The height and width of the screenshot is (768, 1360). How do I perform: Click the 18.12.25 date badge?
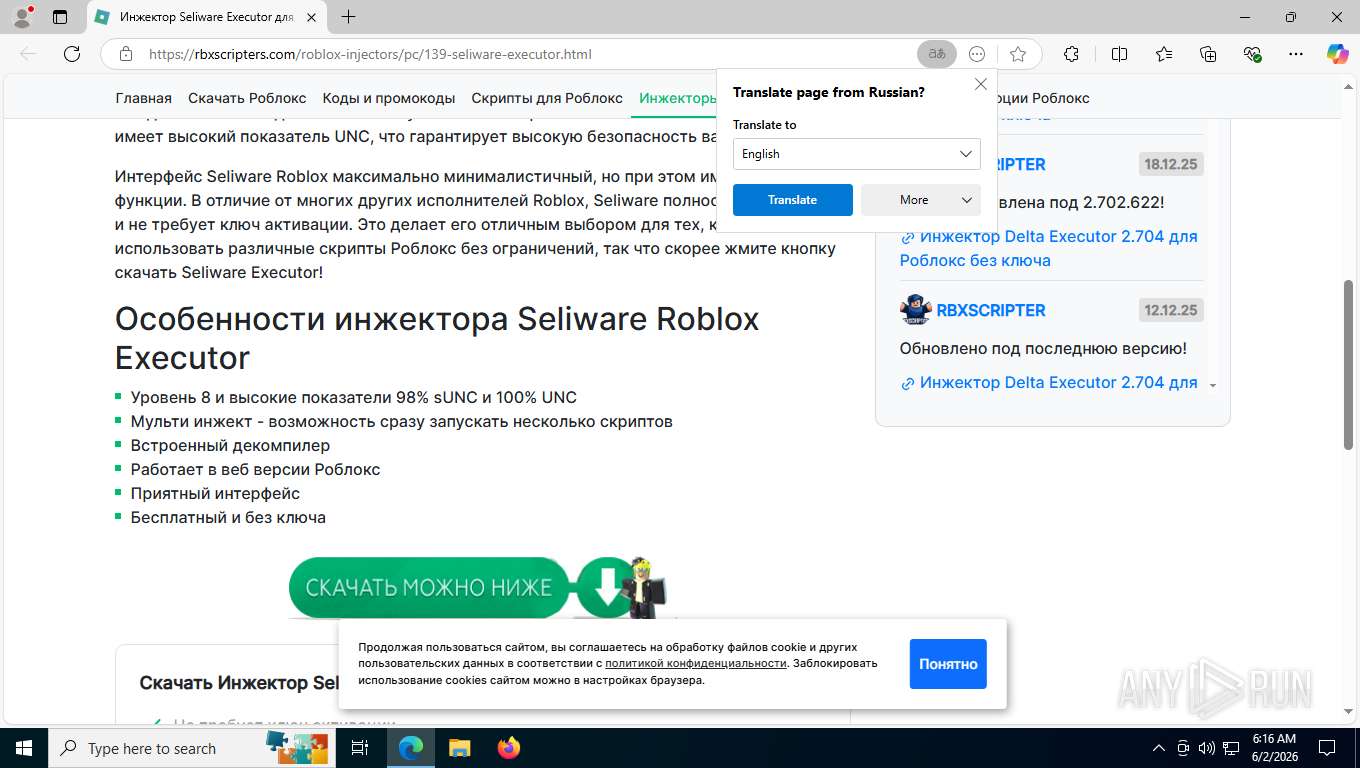tap(1171, 164)
